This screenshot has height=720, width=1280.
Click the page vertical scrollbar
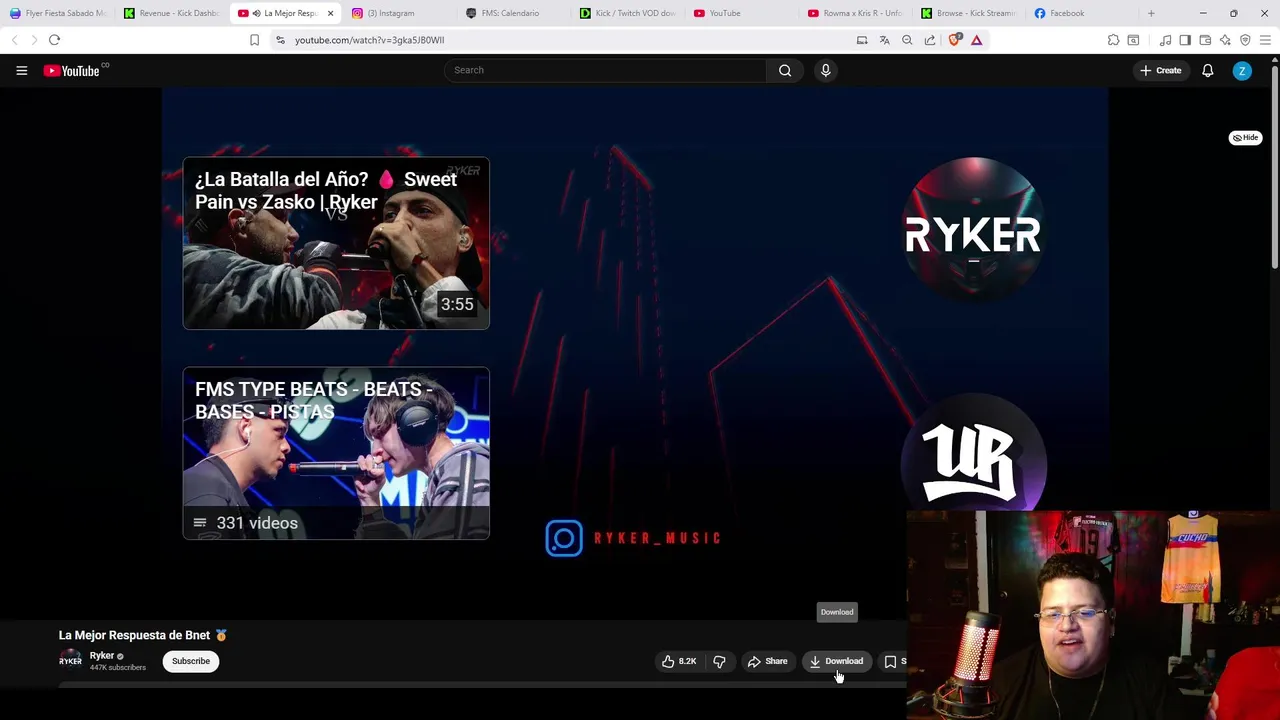tap(1274, 165)
